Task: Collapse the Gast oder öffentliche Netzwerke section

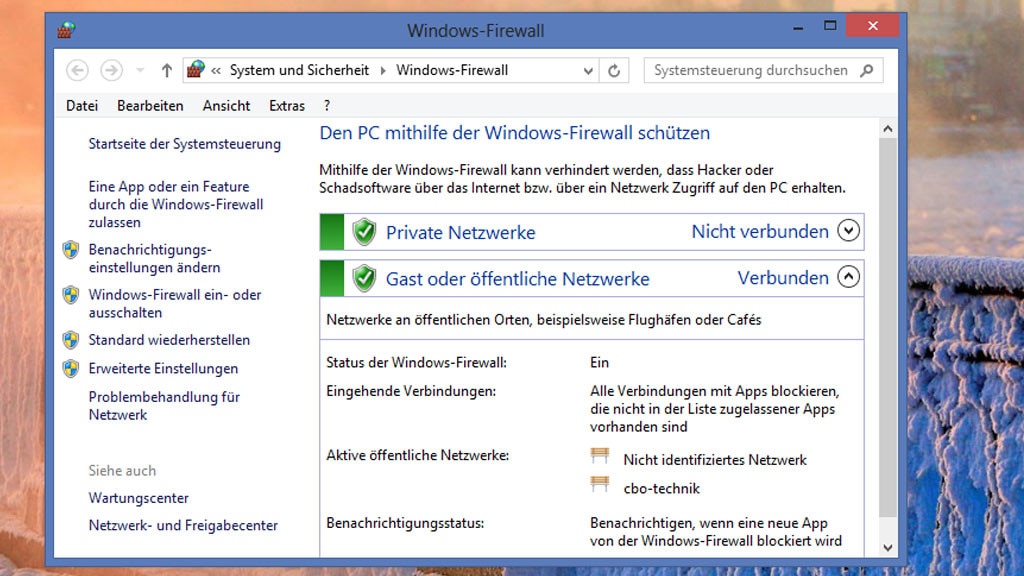Action: tap(847, 277)
